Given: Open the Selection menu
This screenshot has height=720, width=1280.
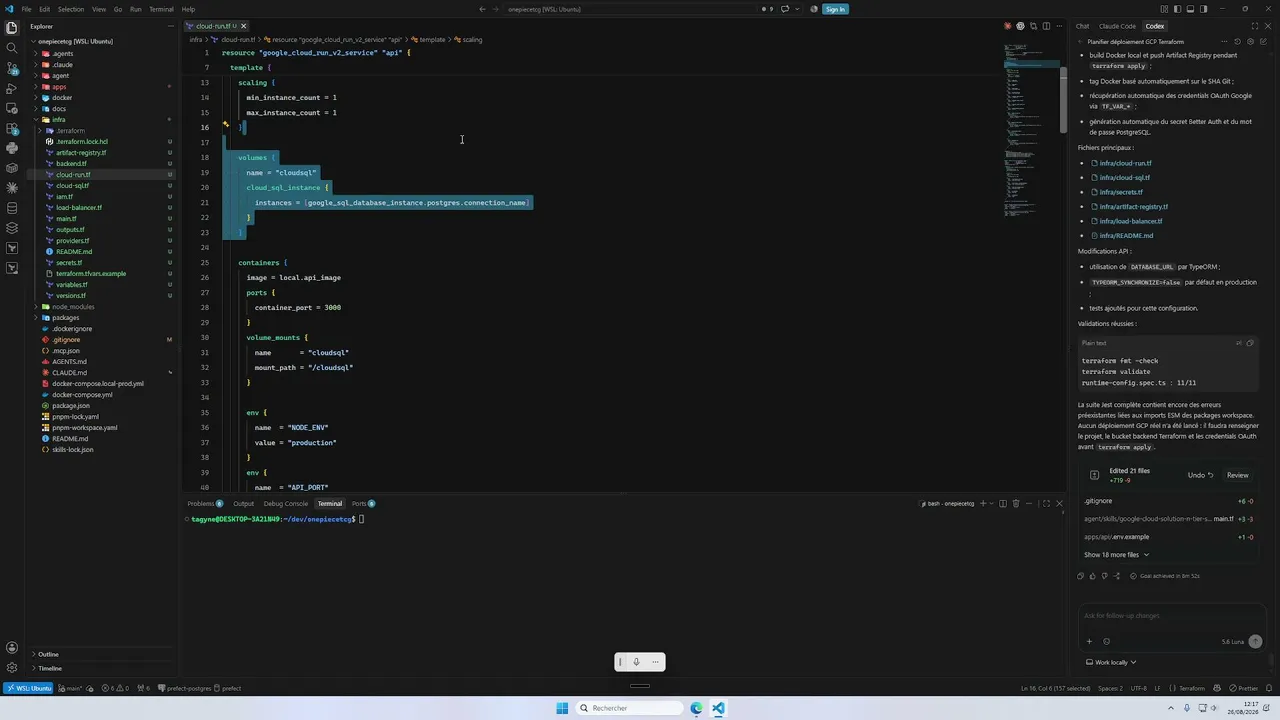Looking at the screenshot, I should pos(71,9).
